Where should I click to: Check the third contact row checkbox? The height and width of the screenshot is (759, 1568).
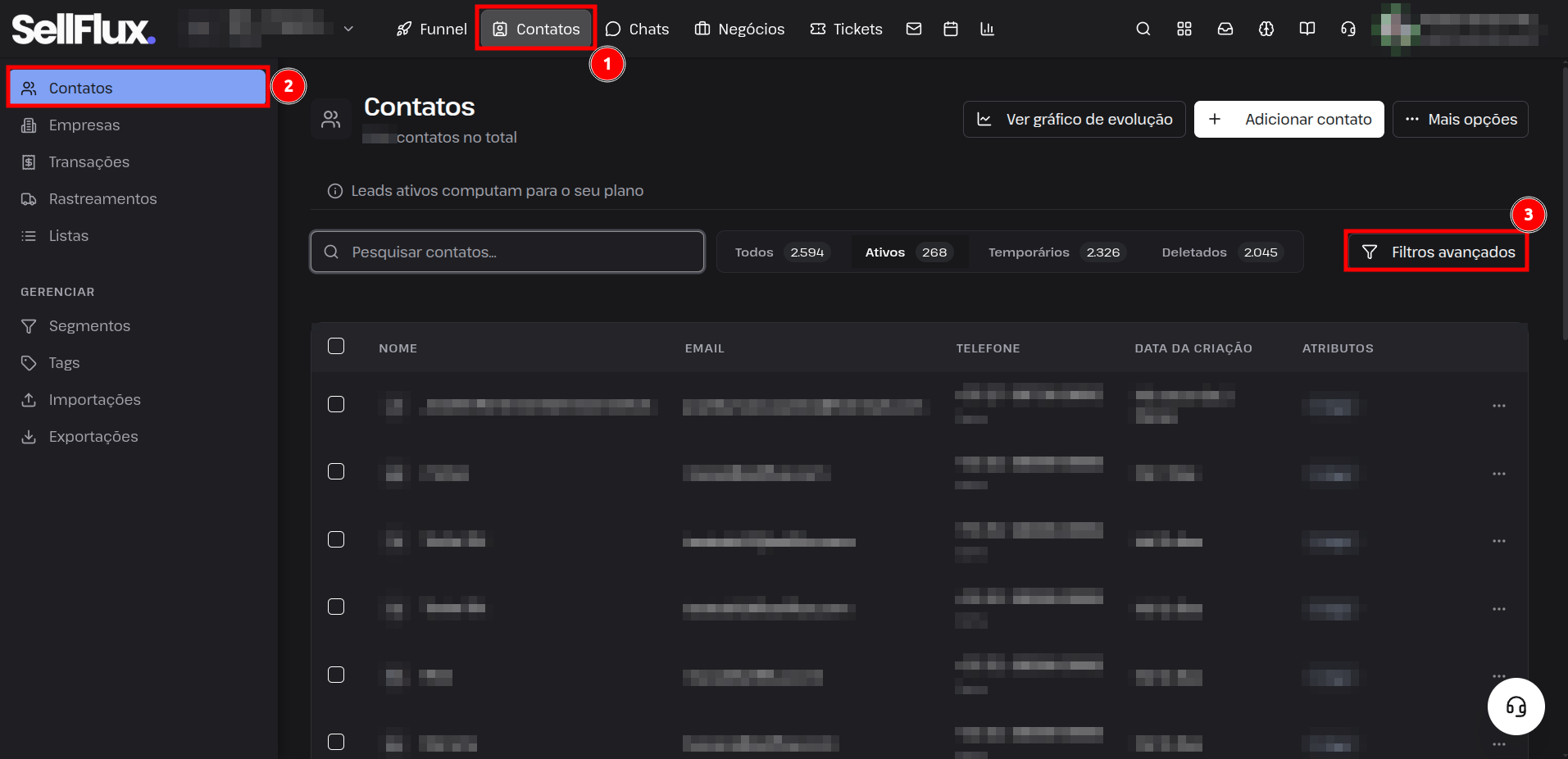click(x=336, y=539)
